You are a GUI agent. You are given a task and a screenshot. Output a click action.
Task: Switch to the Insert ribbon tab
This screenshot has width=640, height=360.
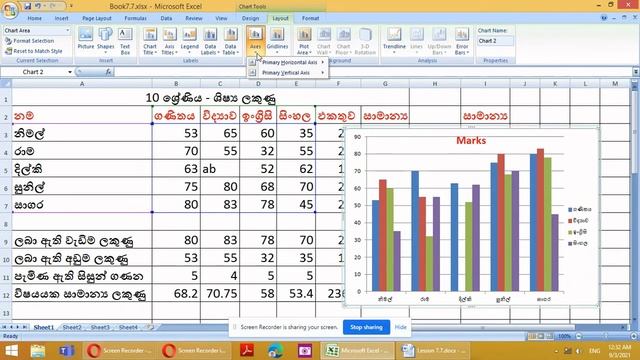(62, 18)
